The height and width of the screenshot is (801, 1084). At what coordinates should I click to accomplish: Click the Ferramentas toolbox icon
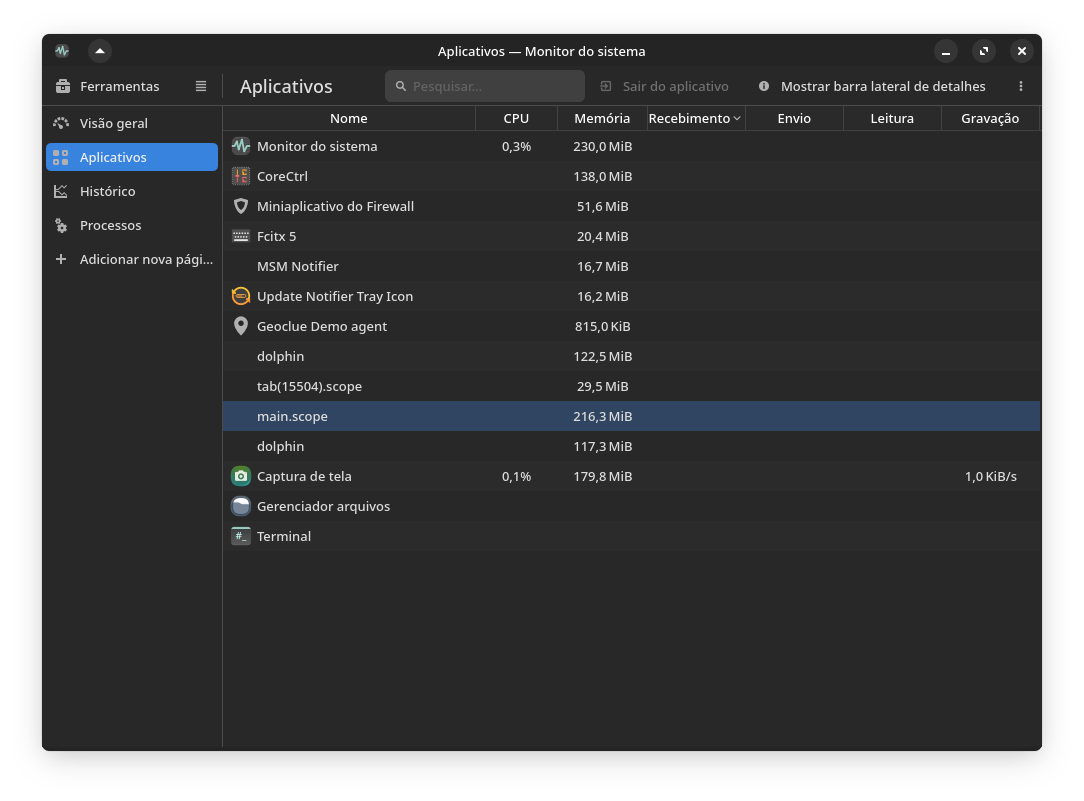(x=63, y=86)
